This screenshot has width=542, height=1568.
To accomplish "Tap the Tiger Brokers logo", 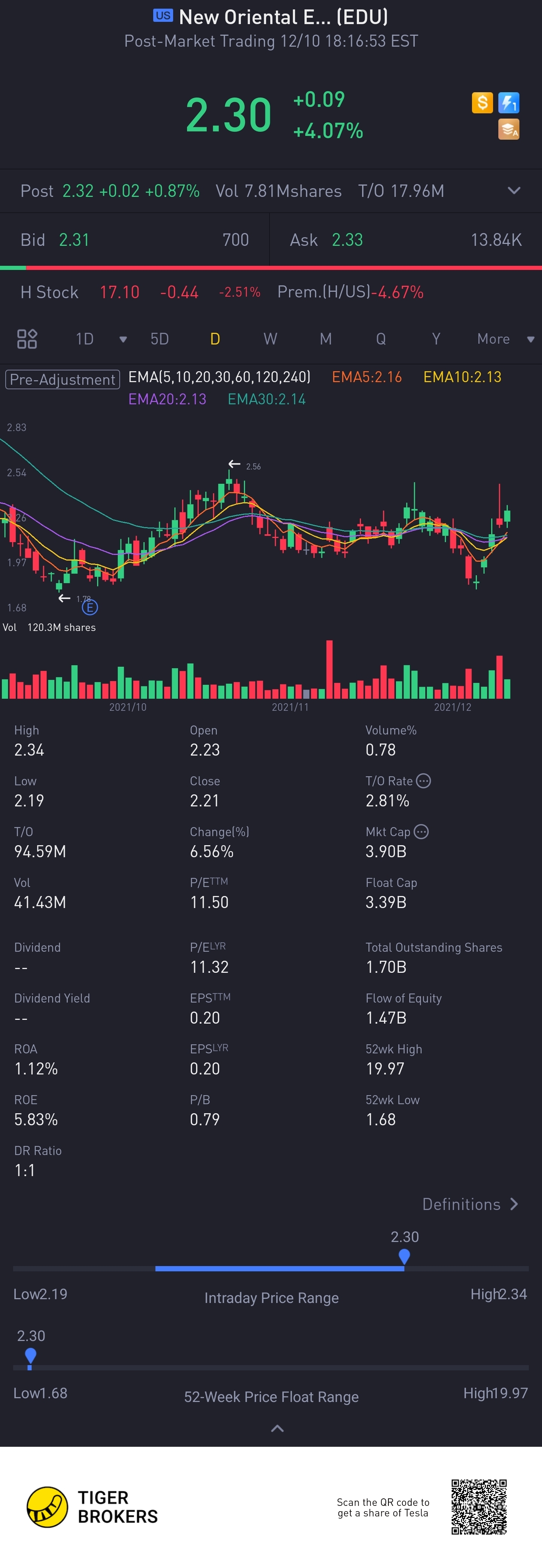I will point(93,1507).
